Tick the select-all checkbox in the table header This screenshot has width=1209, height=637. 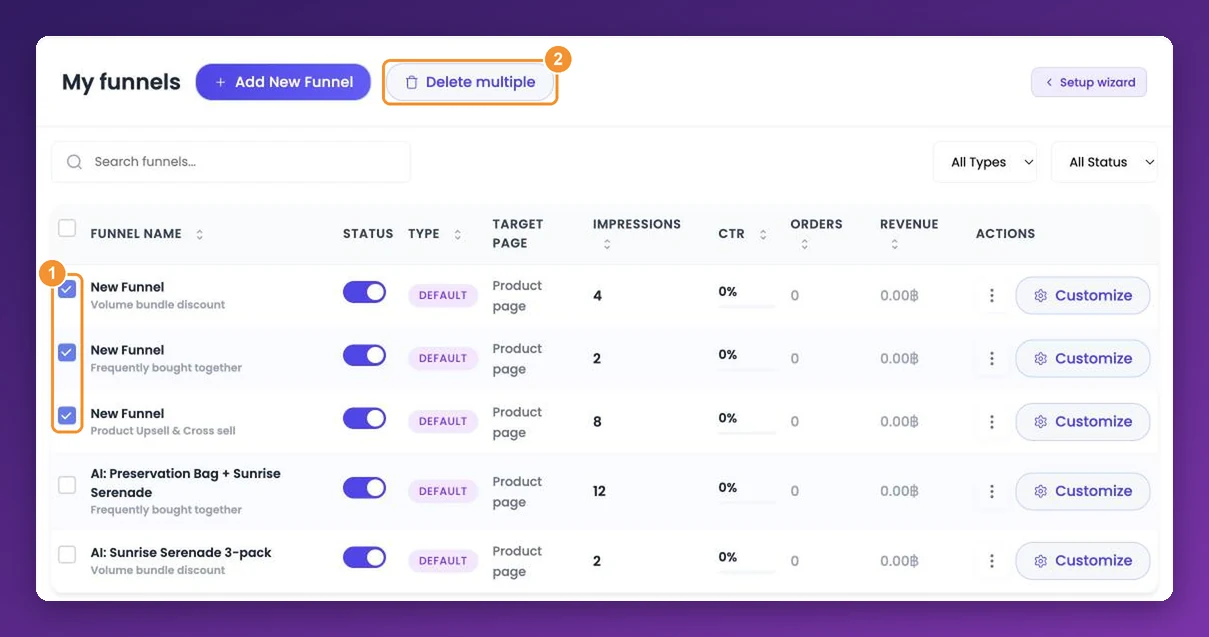tap(67, 228)
